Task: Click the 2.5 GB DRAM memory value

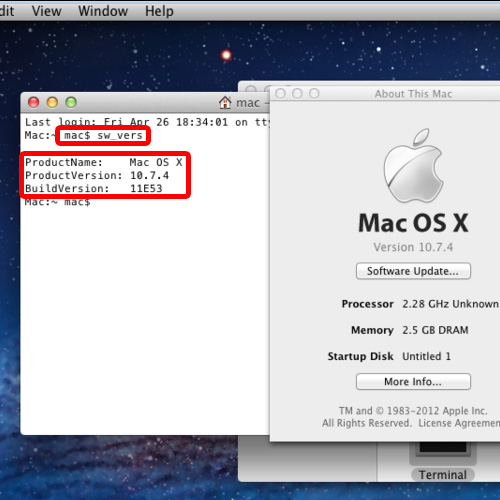Action: coord(435,330)
